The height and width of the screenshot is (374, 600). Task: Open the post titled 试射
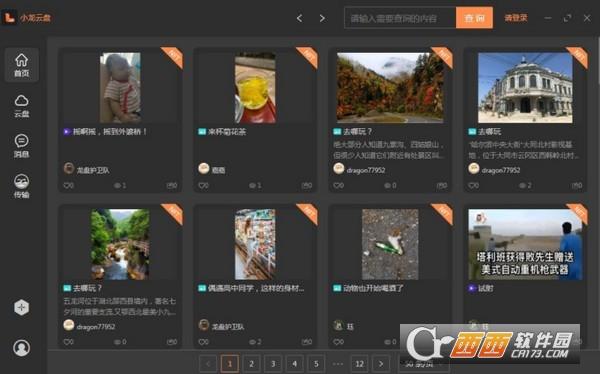[485, 288]
